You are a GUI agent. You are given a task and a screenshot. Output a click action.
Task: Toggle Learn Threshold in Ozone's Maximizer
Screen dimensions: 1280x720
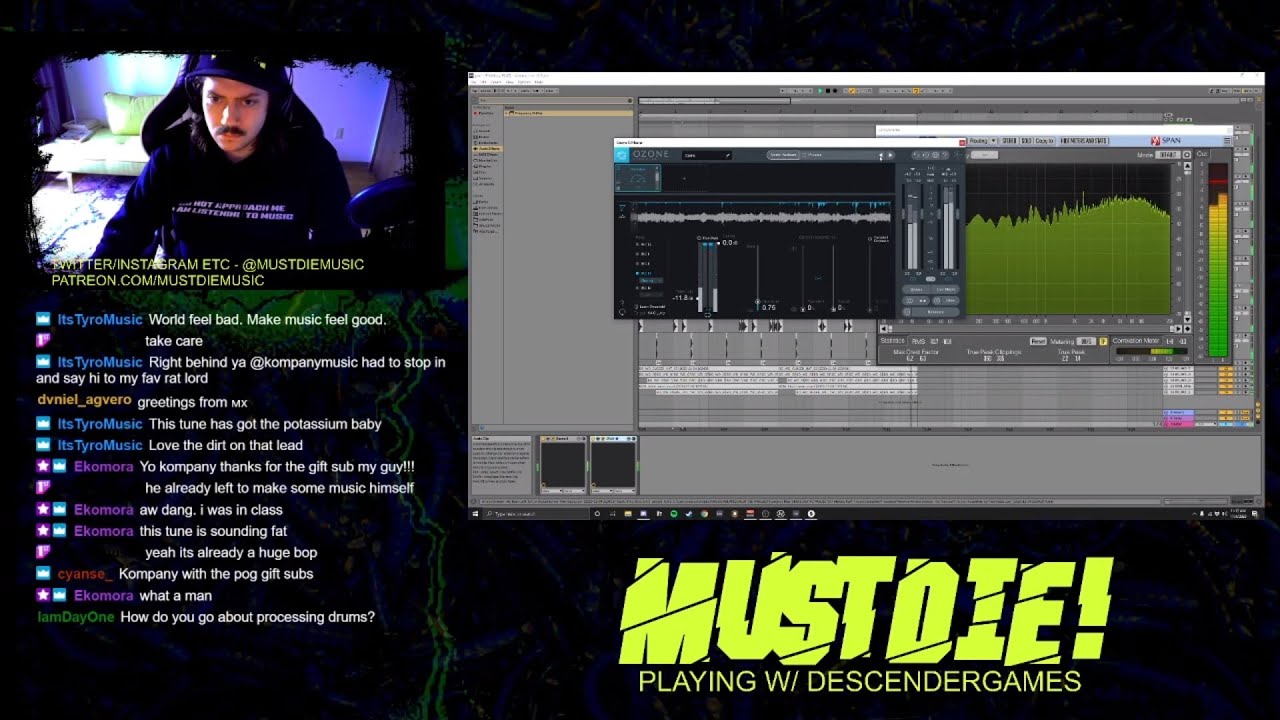coord(649,307)
